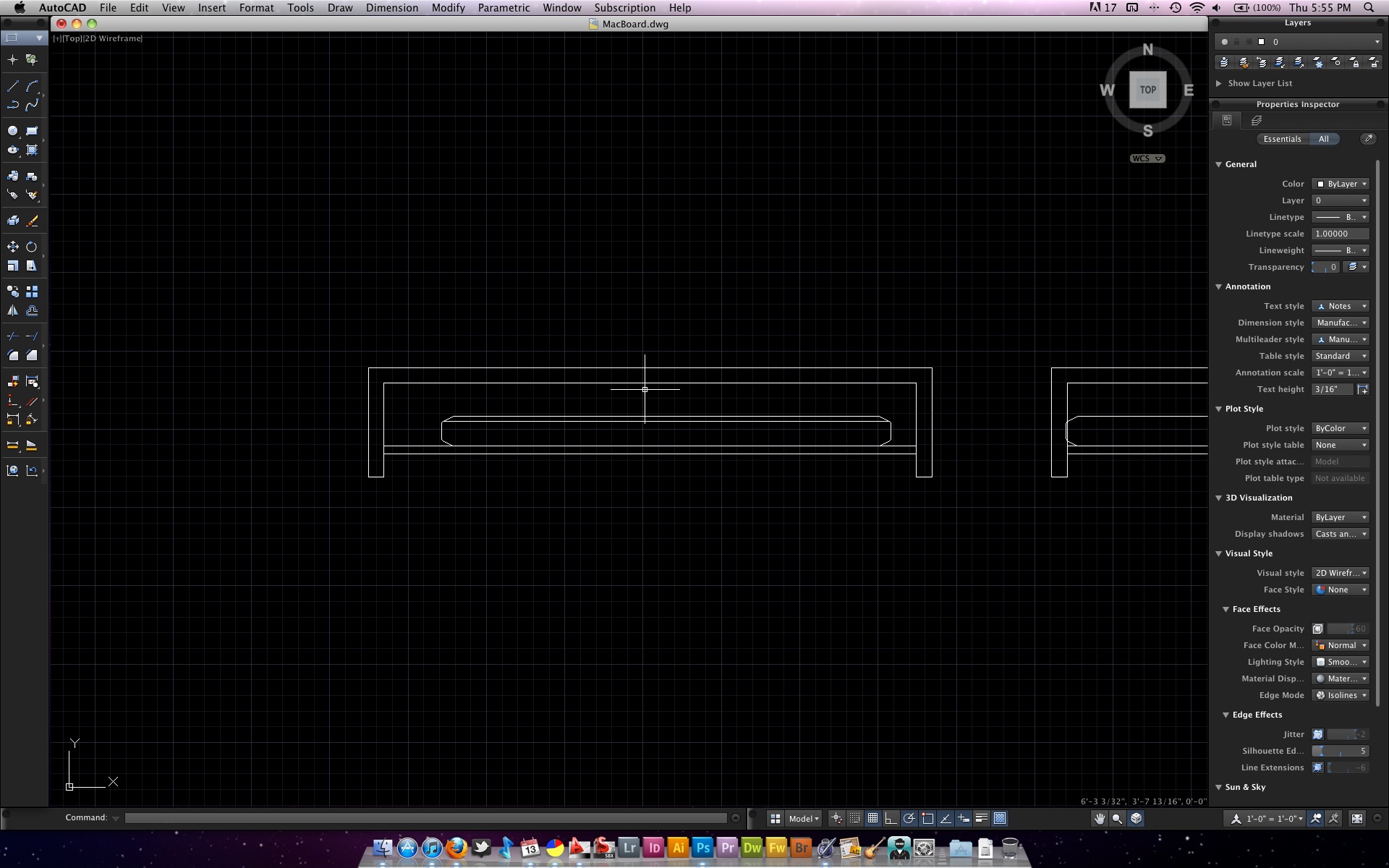Collapse the General section
Screen dimensions: 1389x868
point(1218,164)
